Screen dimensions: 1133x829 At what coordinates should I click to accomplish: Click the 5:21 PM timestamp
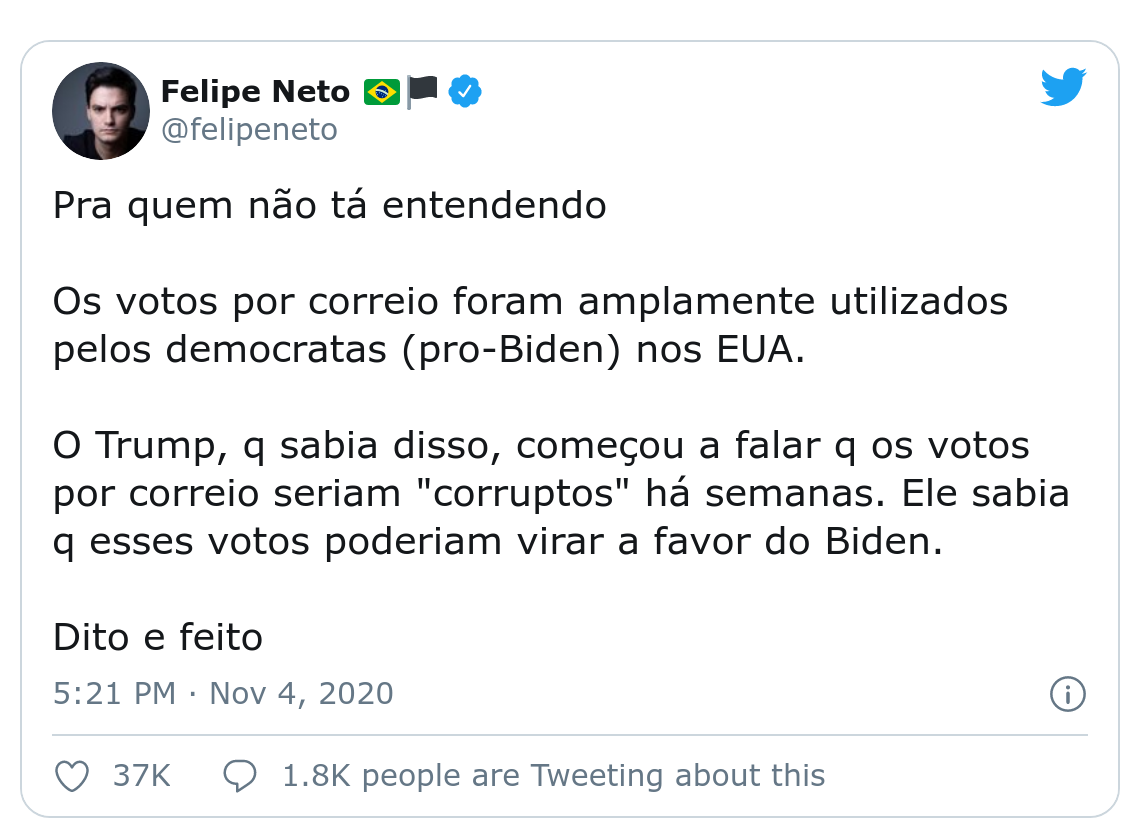point(114,694)
